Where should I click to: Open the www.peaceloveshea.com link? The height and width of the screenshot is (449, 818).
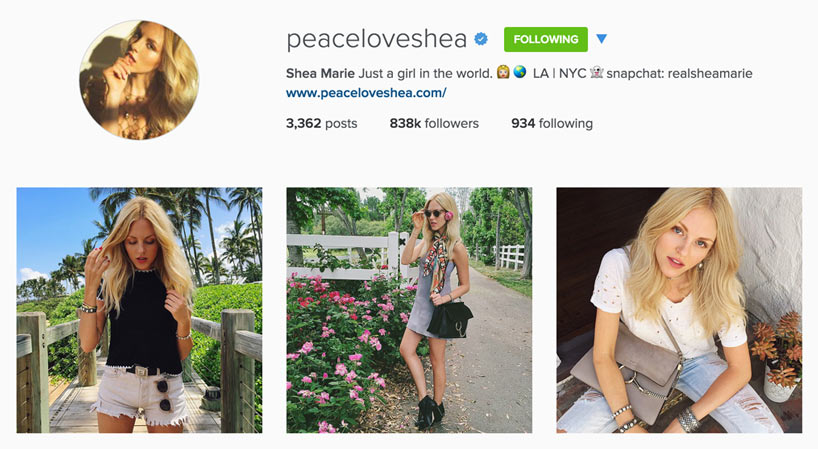point(366,93)
